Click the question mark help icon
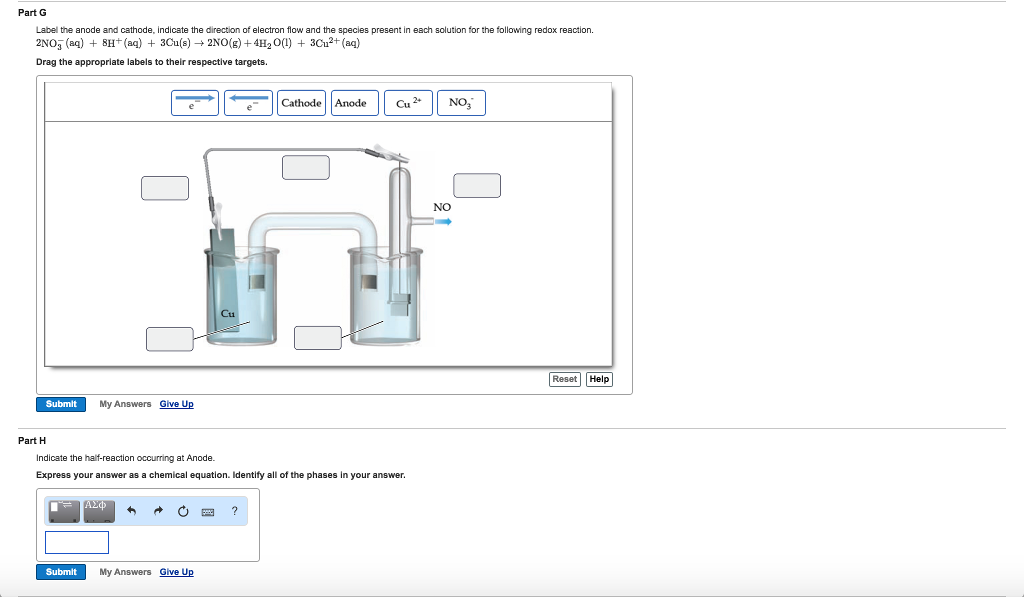The width and height of the screenshot is (1024, 597). click(234, 512)
